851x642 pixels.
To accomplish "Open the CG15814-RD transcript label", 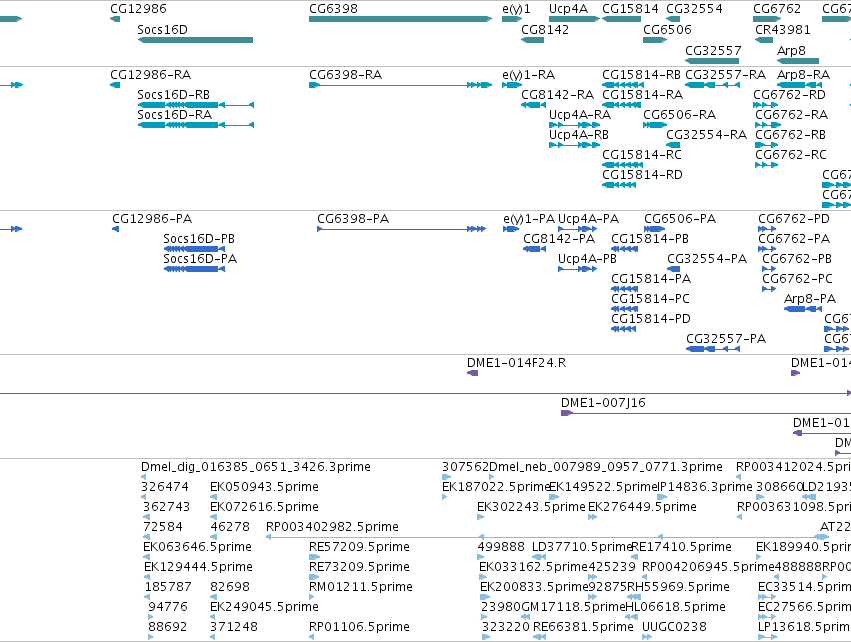I will (642, 175).
